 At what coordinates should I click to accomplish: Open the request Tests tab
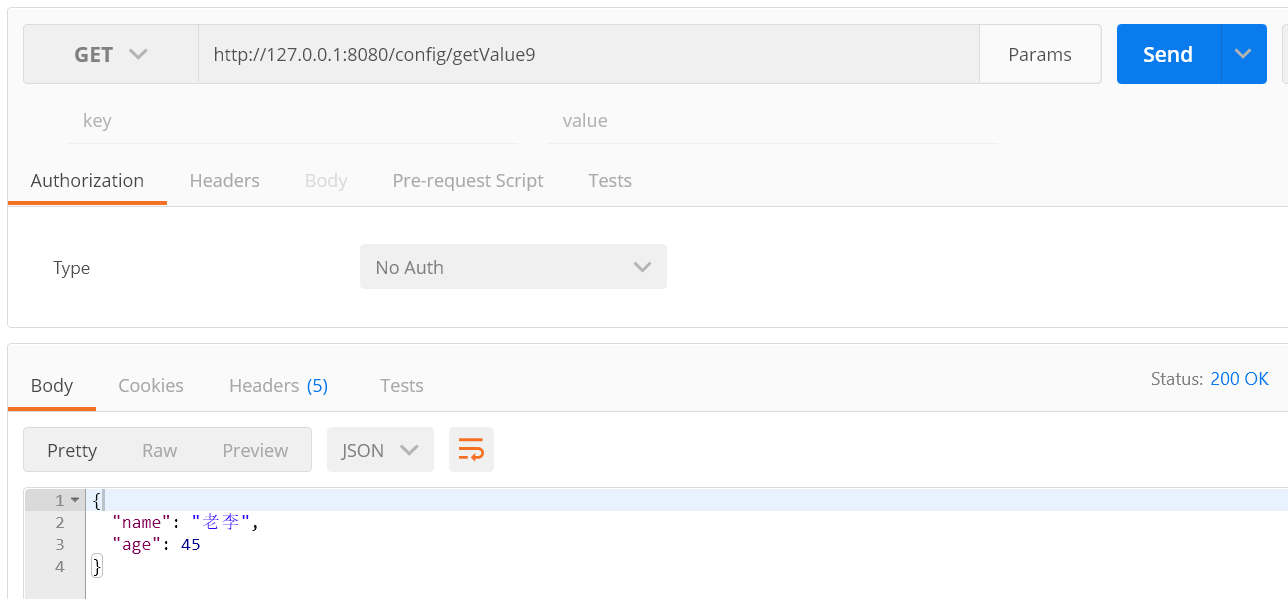(x=610, y=181)
